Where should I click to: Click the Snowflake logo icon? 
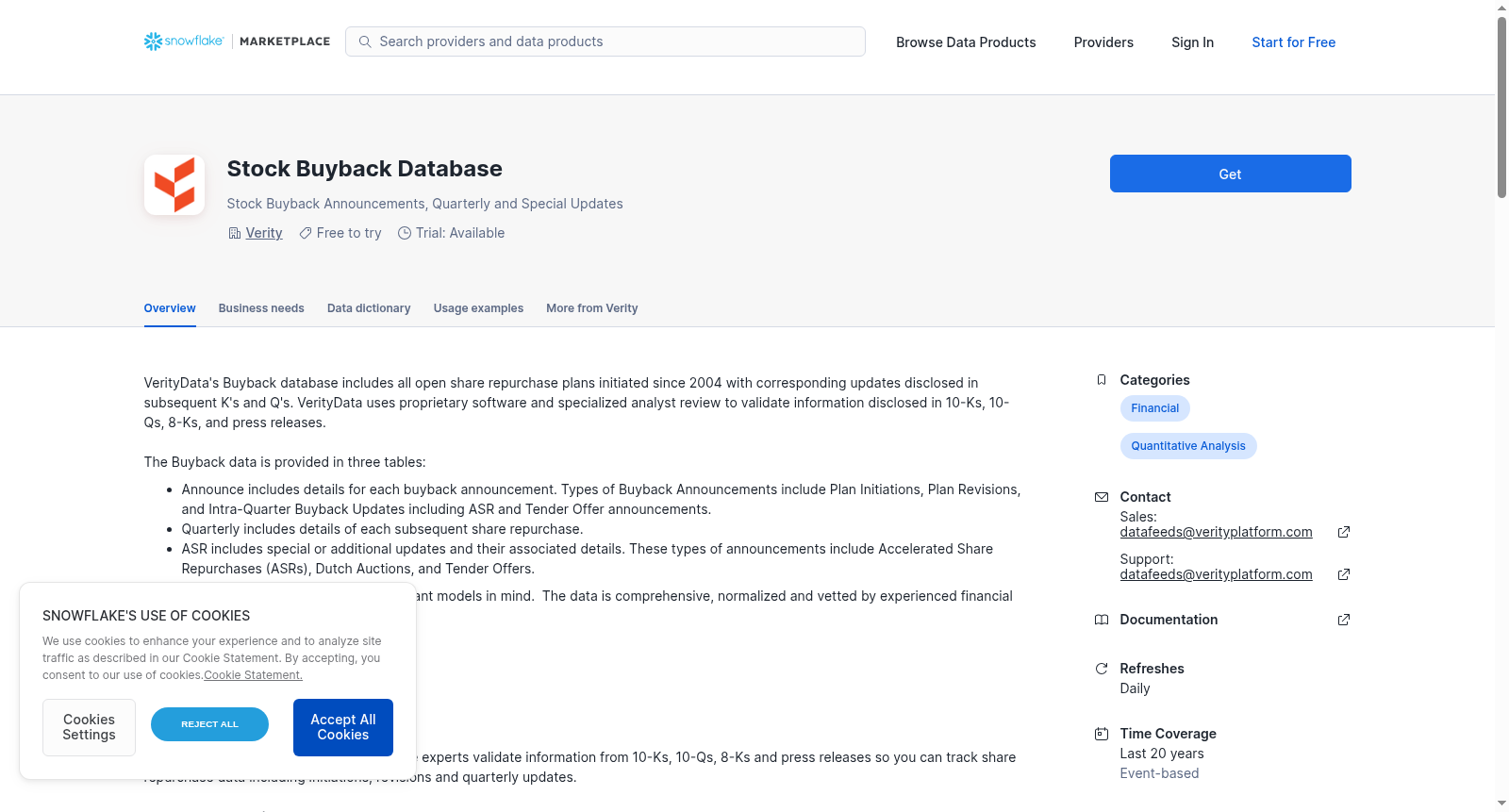153,41
